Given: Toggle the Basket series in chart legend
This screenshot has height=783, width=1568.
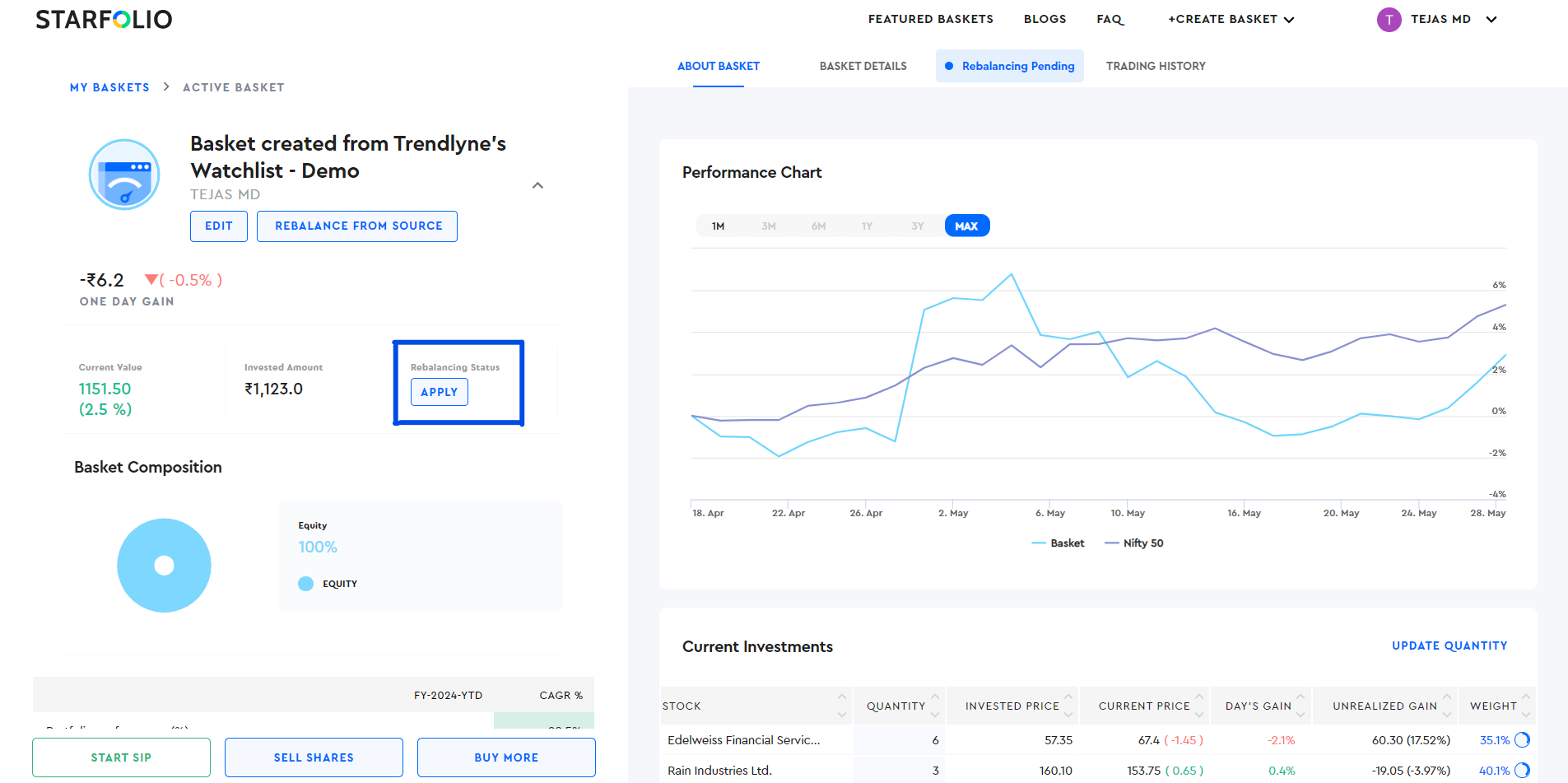Looking at the screenshot, I should 1058,543.
